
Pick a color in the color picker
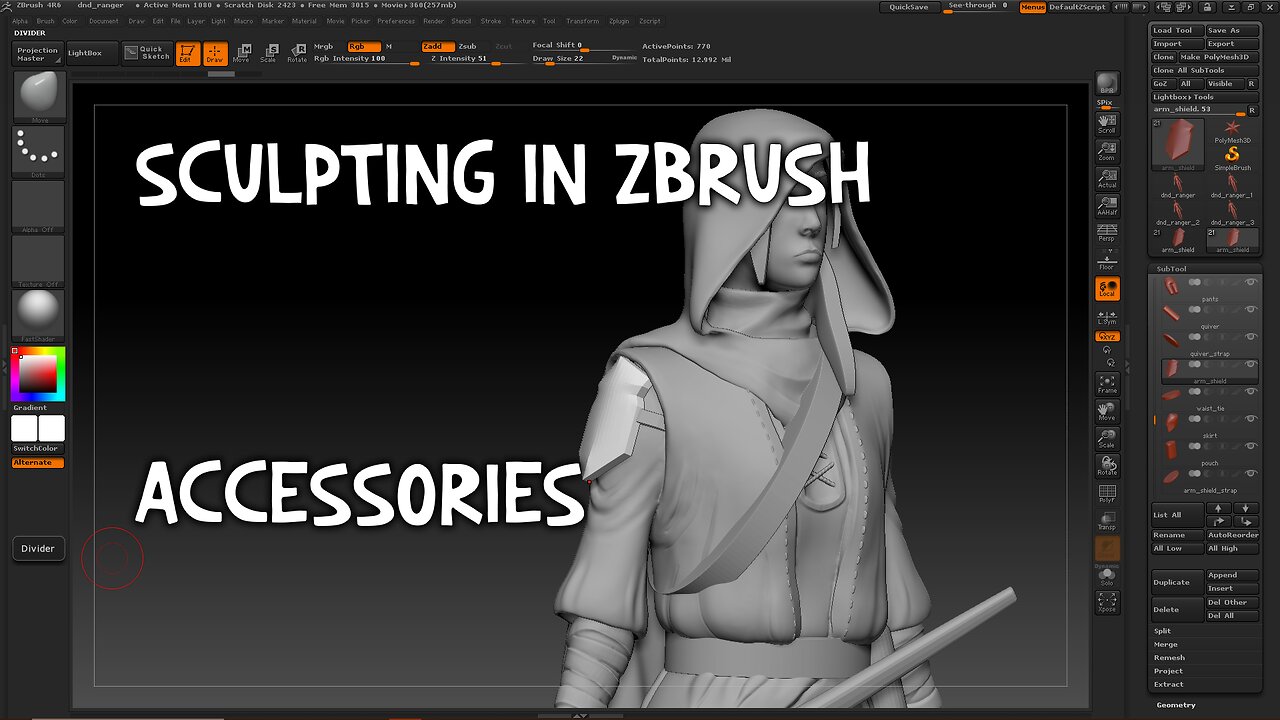[39, 374]
